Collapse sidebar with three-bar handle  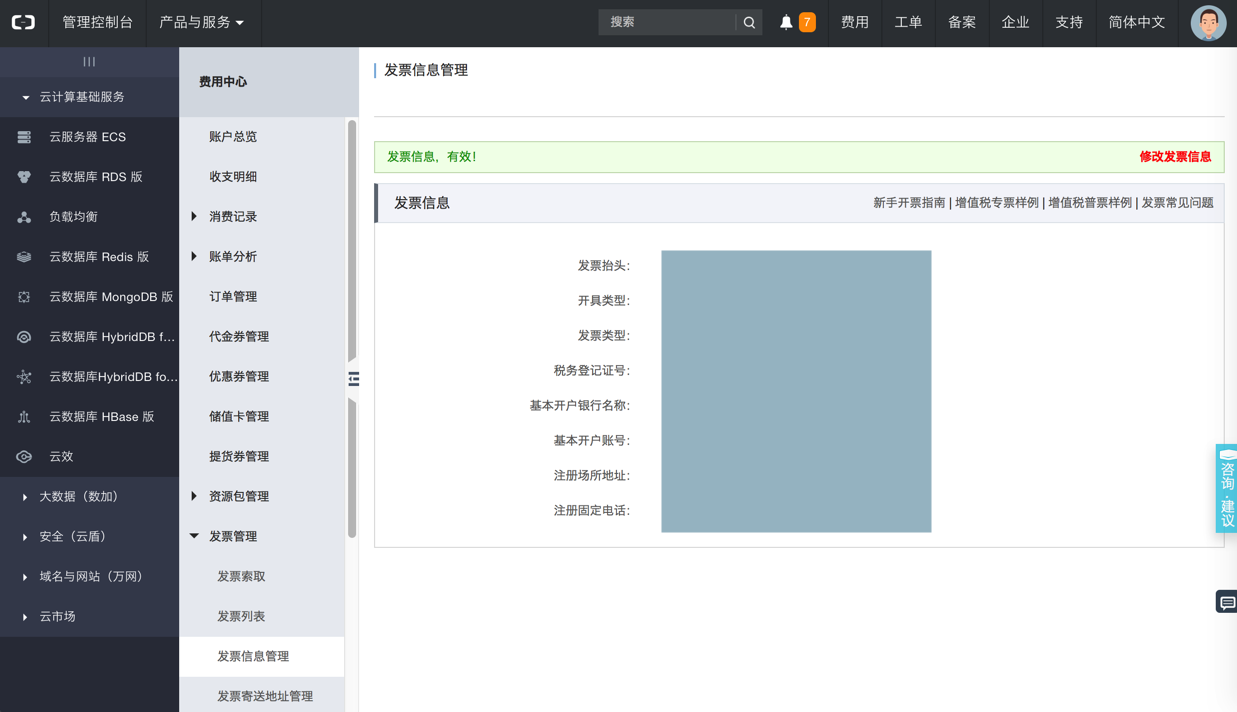pos(89,62)
